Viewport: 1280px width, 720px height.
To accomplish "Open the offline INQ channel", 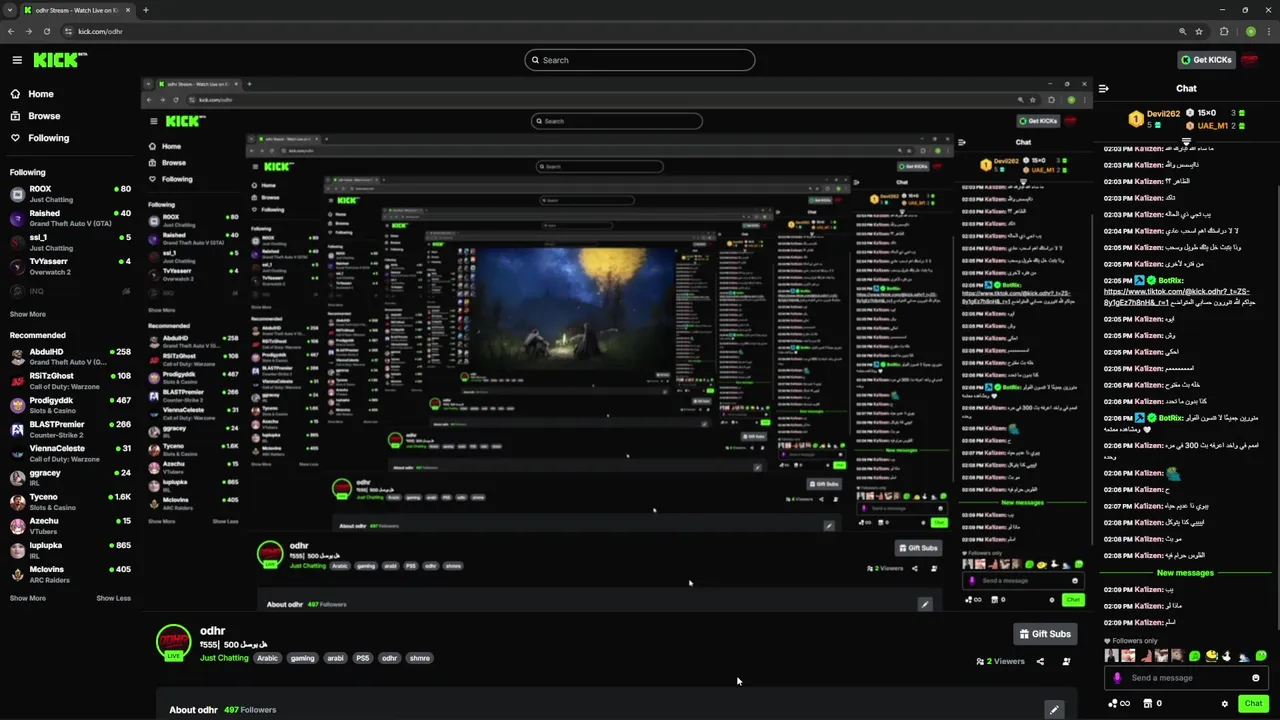I will pyautogui.click(x=70, y=291).
